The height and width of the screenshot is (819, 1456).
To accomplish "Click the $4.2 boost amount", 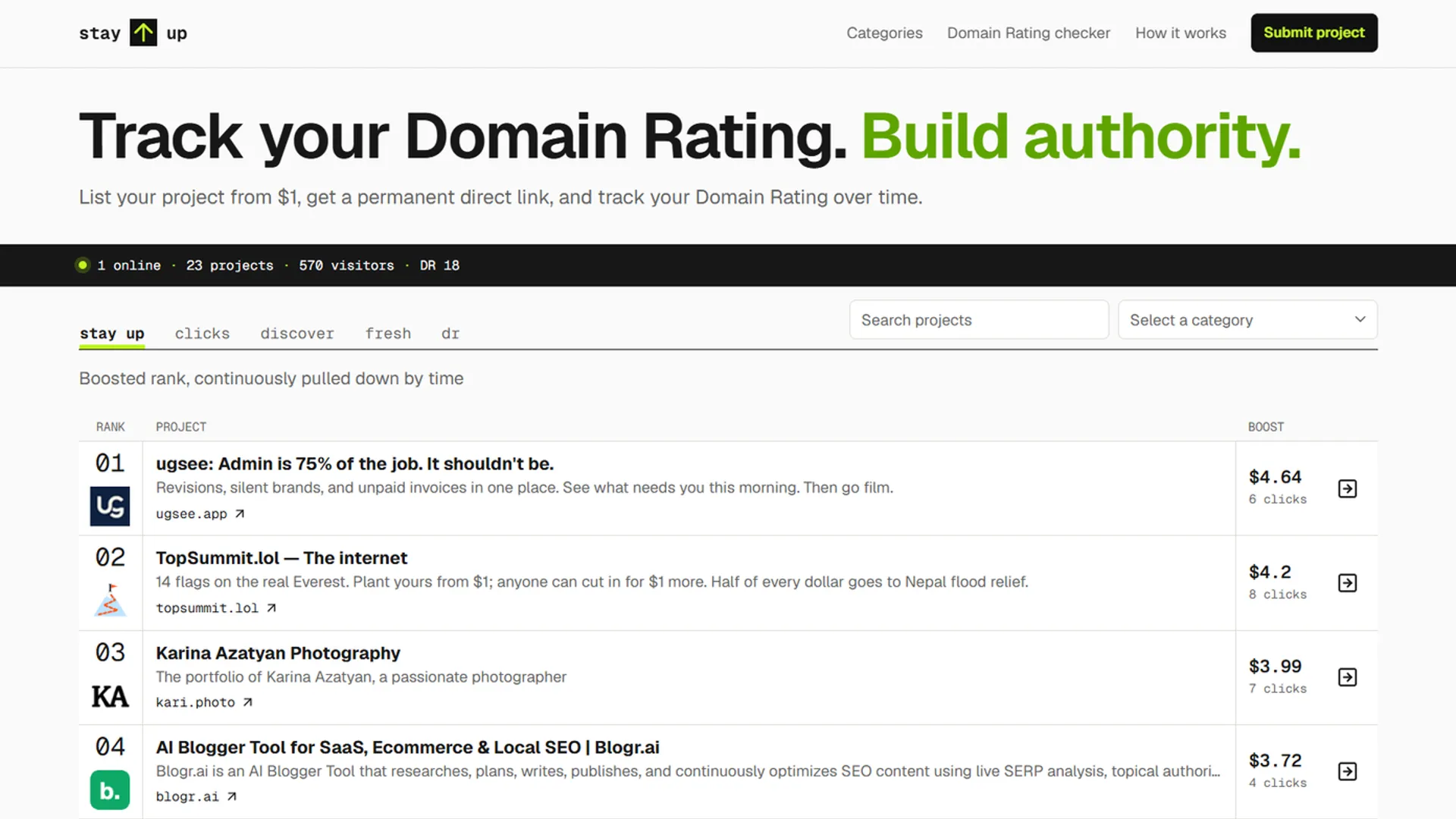I will coord(1269,572).
